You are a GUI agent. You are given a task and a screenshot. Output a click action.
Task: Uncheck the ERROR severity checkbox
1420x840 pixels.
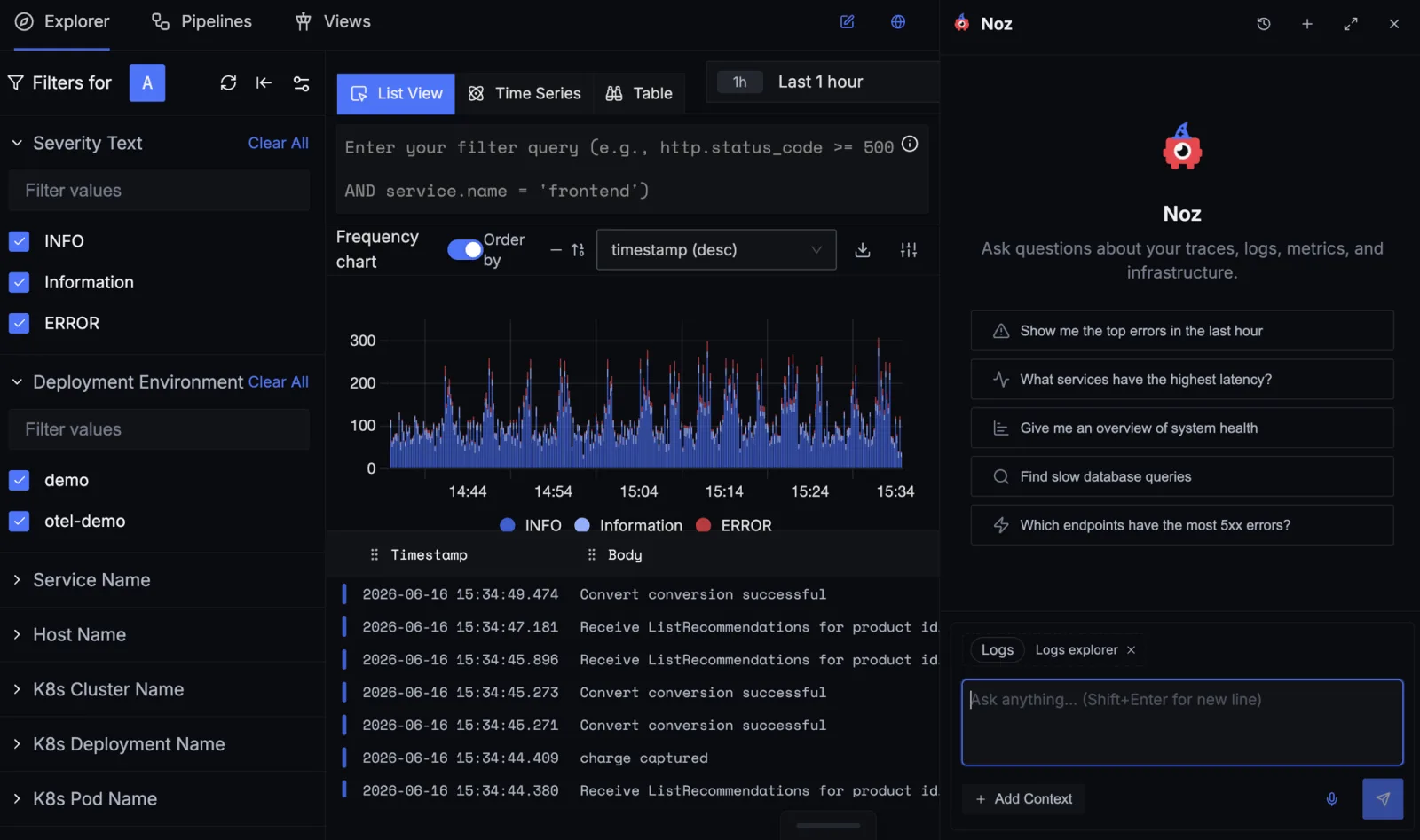click(x=20, y=323)
